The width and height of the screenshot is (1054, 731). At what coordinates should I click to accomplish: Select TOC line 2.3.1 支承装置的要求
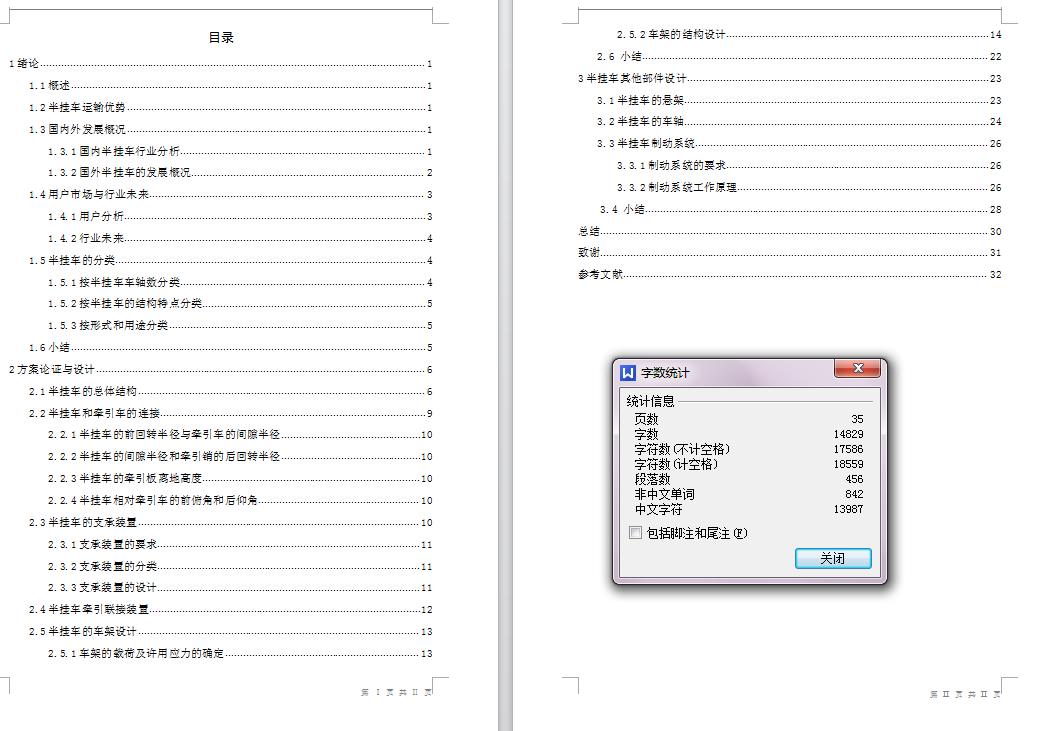[x=240, y=544]
